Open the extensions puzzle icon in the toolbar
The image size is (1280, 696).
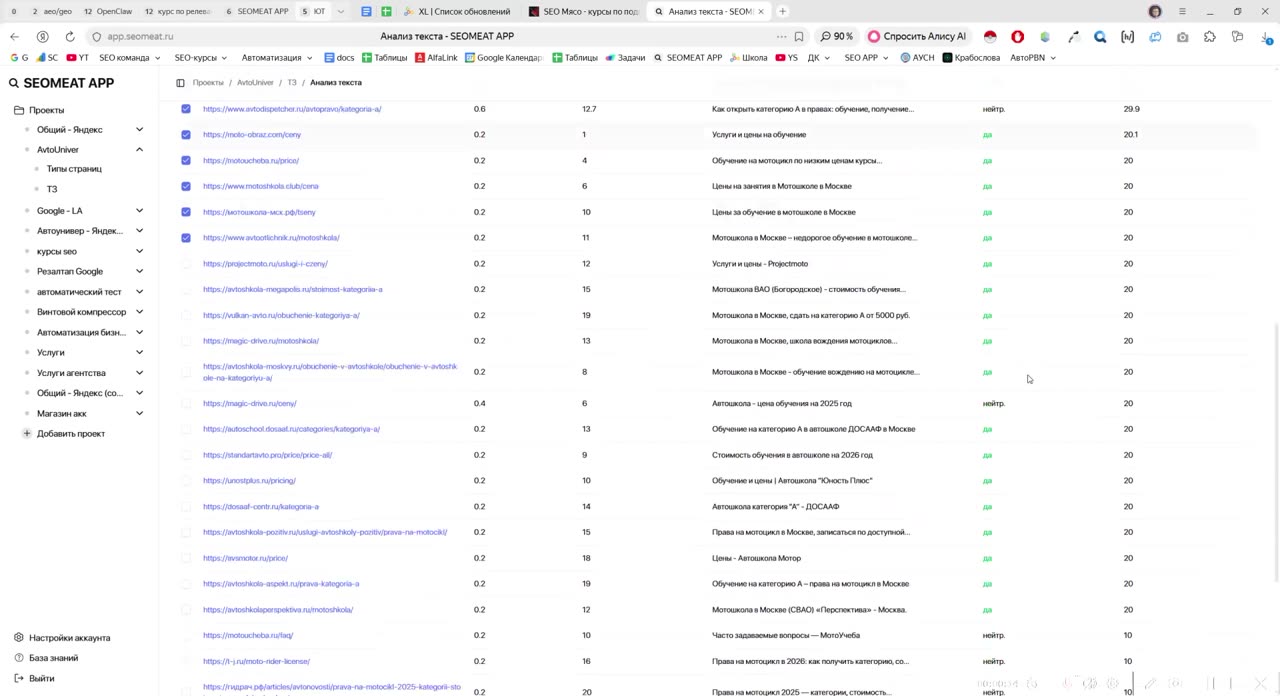point(1210,37)
